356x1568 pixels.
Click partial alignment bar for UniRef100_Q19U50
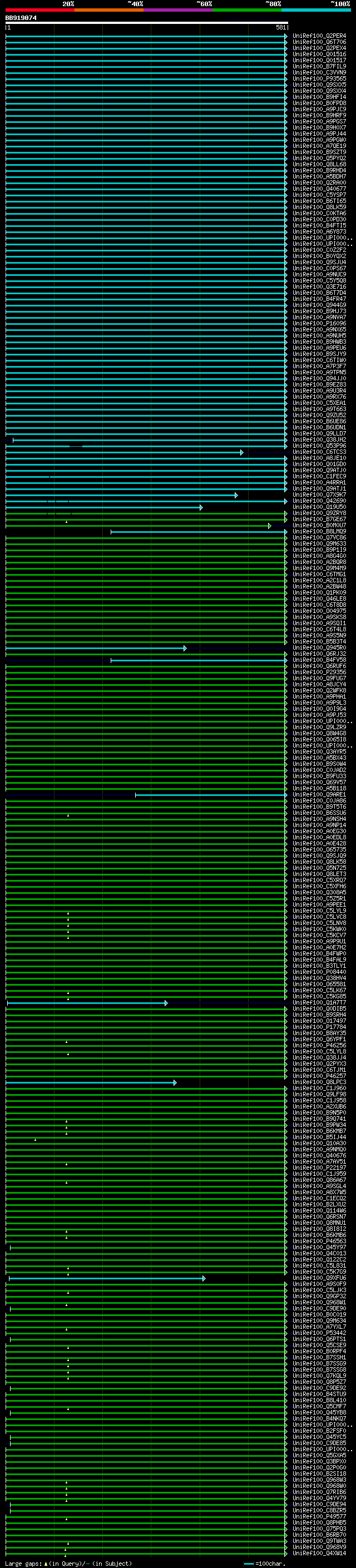pos(104,508)
